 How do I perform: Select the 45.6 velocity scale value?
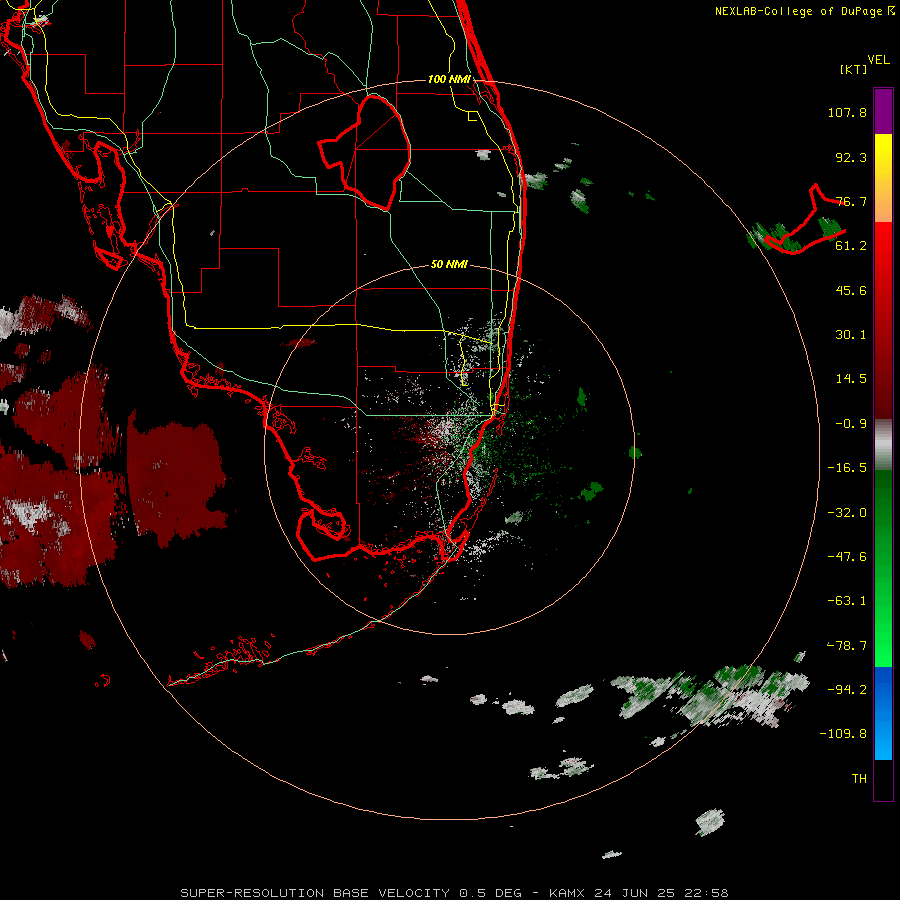(851, 290)
